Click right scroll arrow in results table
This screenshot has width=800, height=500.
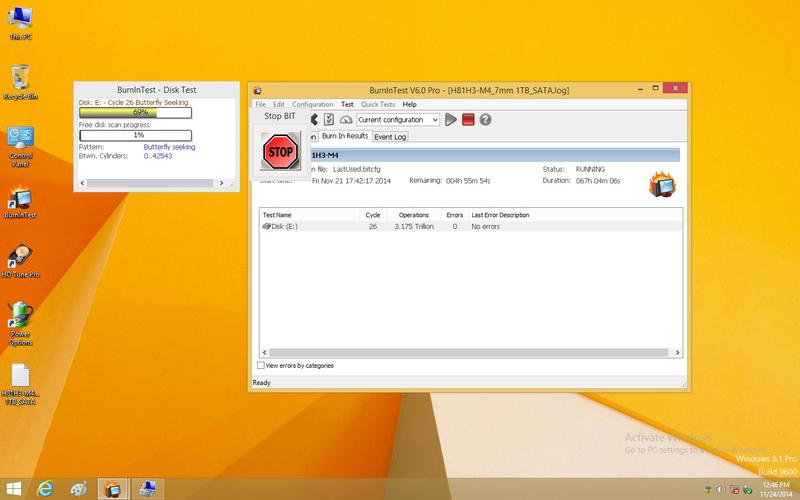(677, 352)
